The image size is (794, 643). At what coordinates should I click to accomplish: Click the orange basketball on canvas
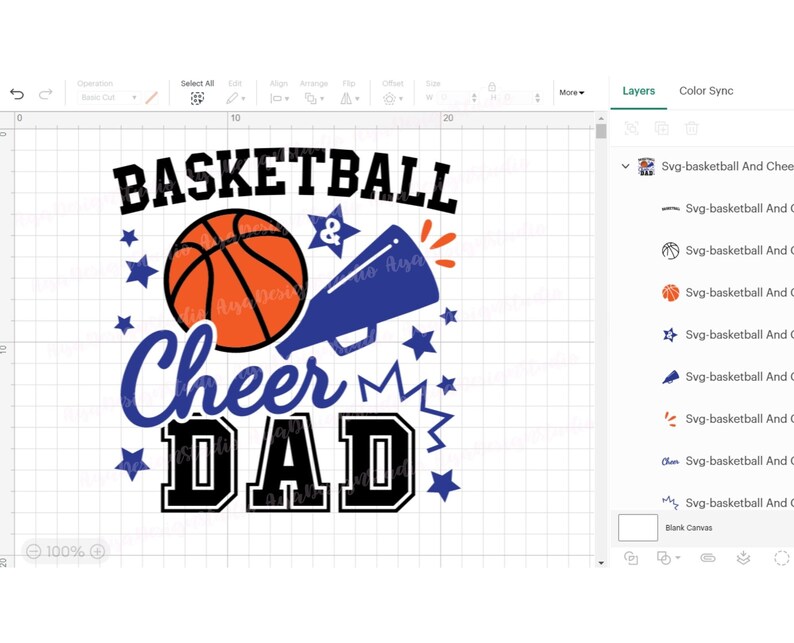tap(236, 281)
